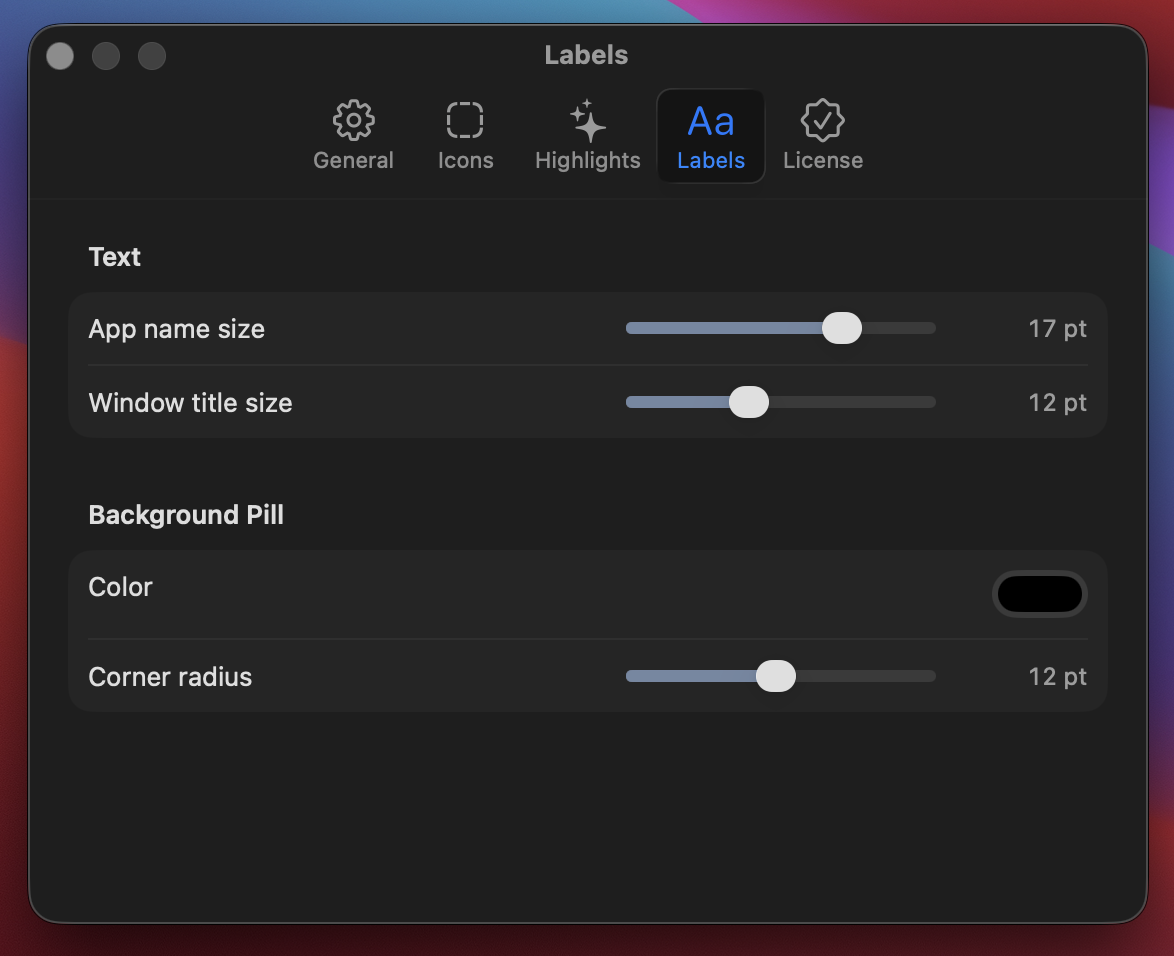This screenshot has width=1174, height=956.
Task: Select the Labels tab
Action: [x=711, y=136]
